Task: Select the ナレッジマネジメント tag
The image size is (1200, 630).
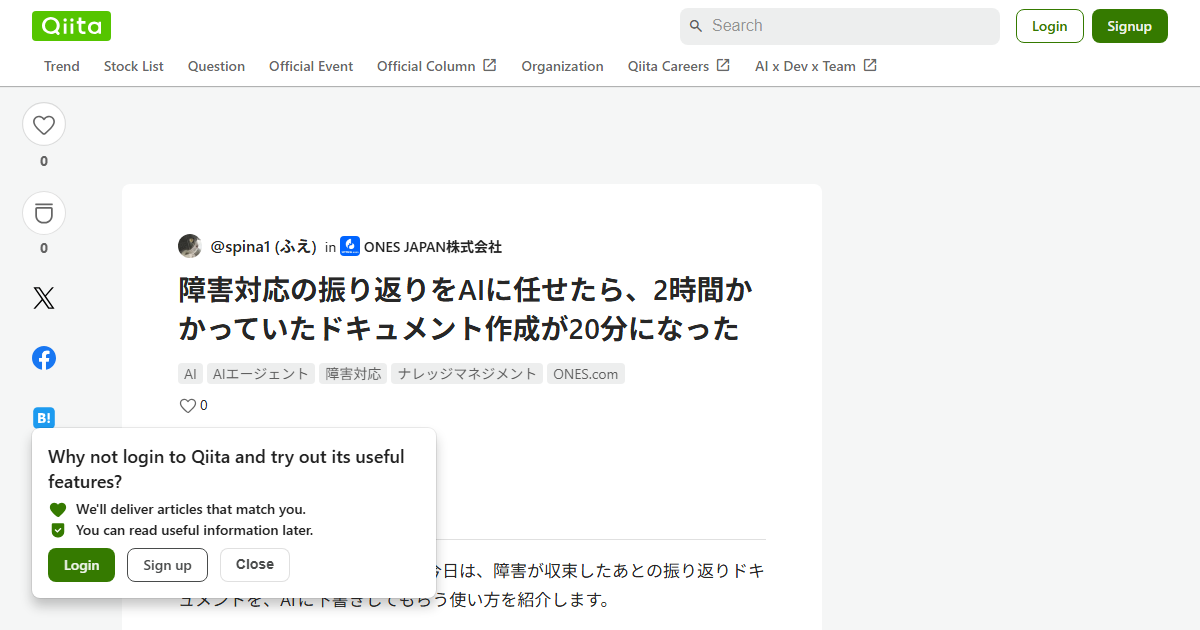Action: [x=467, y=374]
